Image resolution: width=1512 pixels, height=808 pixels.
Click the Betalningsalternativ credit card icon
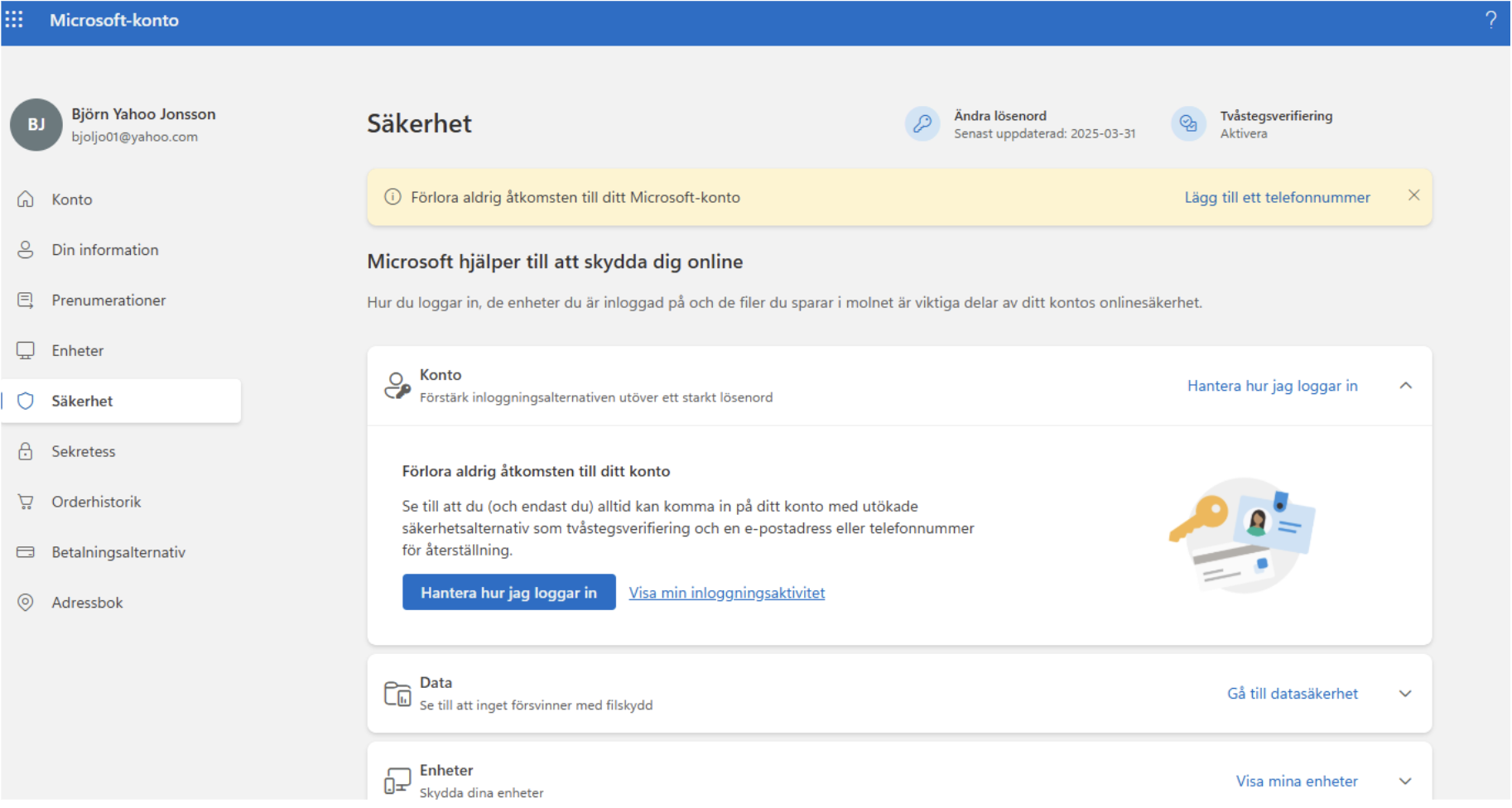26,553
